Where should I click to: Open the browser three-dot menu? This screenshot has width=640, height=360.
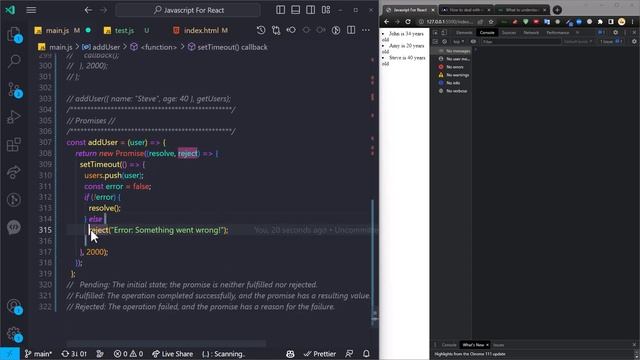pyautogui.click(x=632, y=22)
